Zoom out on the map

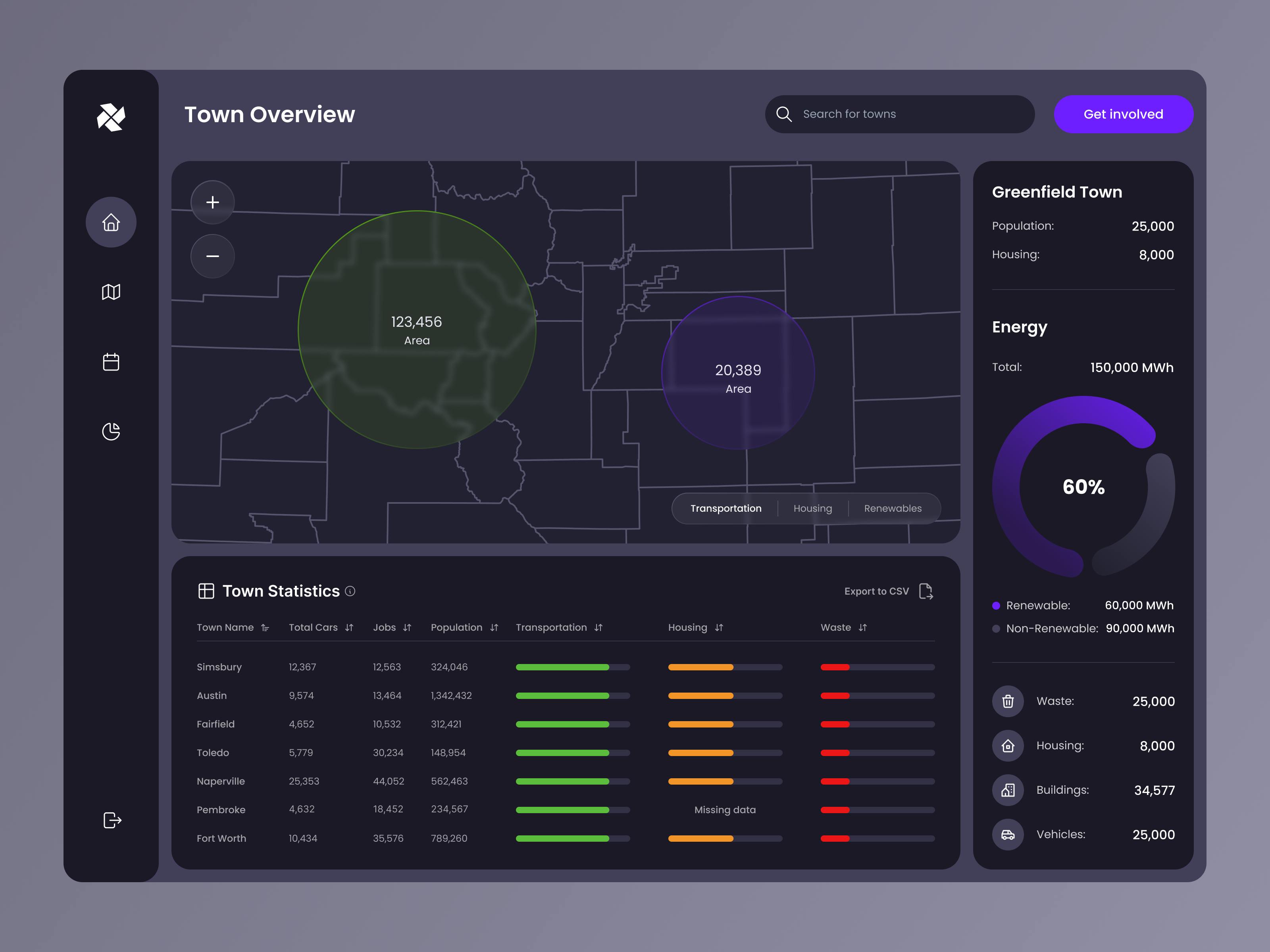pyautogui.click(x=212, y=256)
